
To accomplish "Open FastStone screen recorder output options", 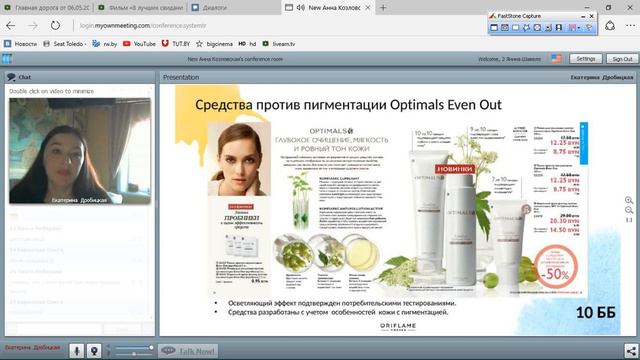I will point(572,27).
